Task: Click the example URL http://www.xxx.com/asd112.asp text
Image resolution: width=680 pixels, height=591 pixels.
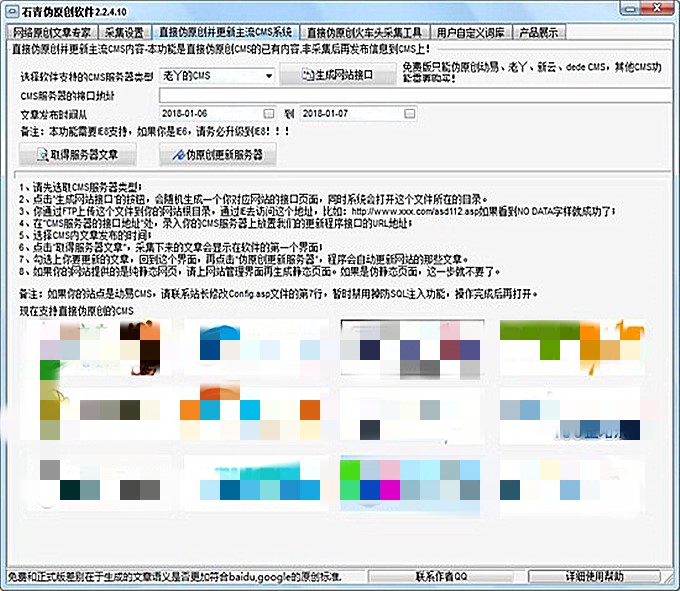Action: (416, 212)
